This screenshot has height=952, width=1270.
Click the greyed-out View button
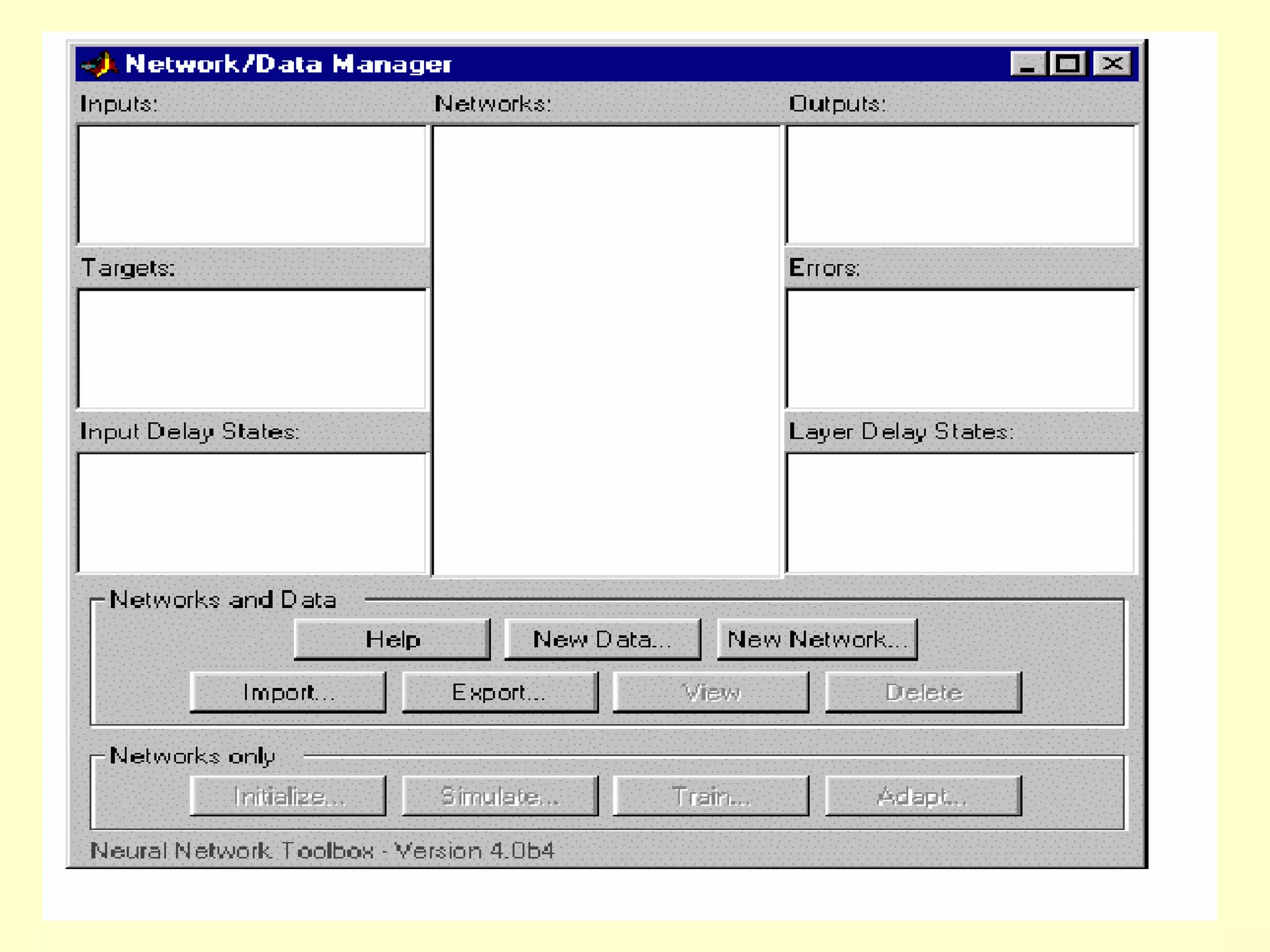click(711, 692)
